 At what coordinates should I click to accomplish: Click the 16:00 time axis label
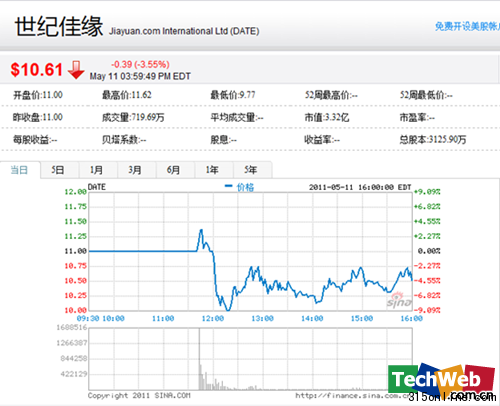tap(411, 318)
